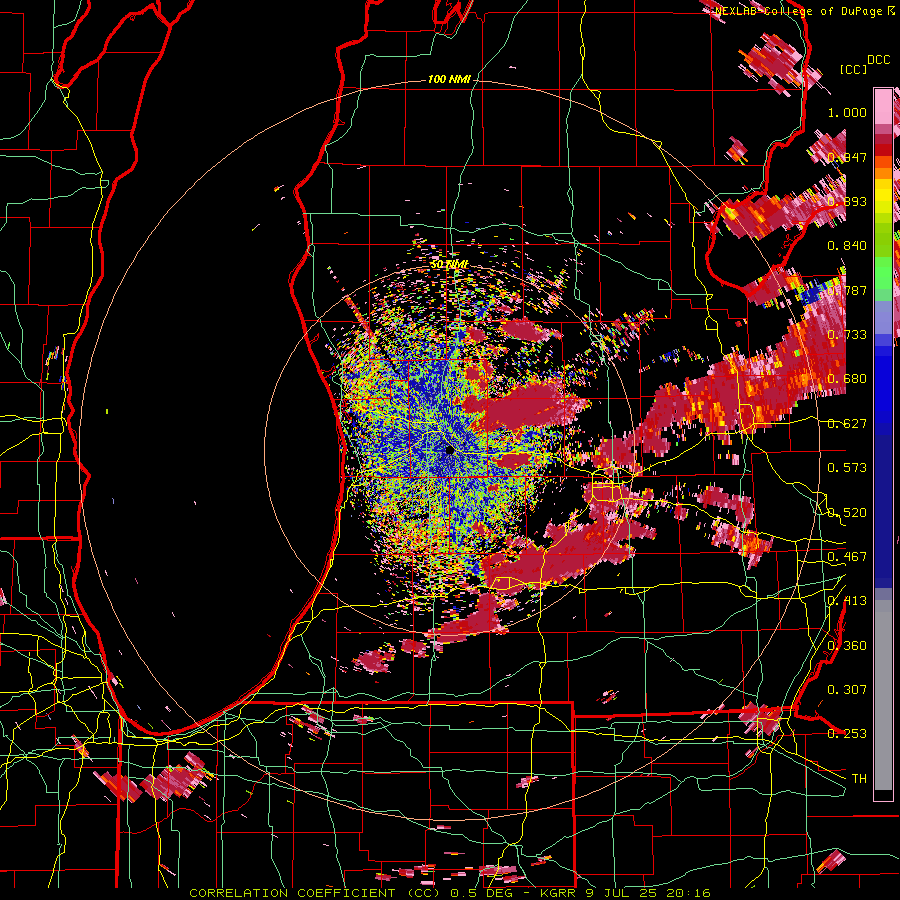Click the yellow segment of color bar
This screenshot has width=900, height=900.
point(883,195)
